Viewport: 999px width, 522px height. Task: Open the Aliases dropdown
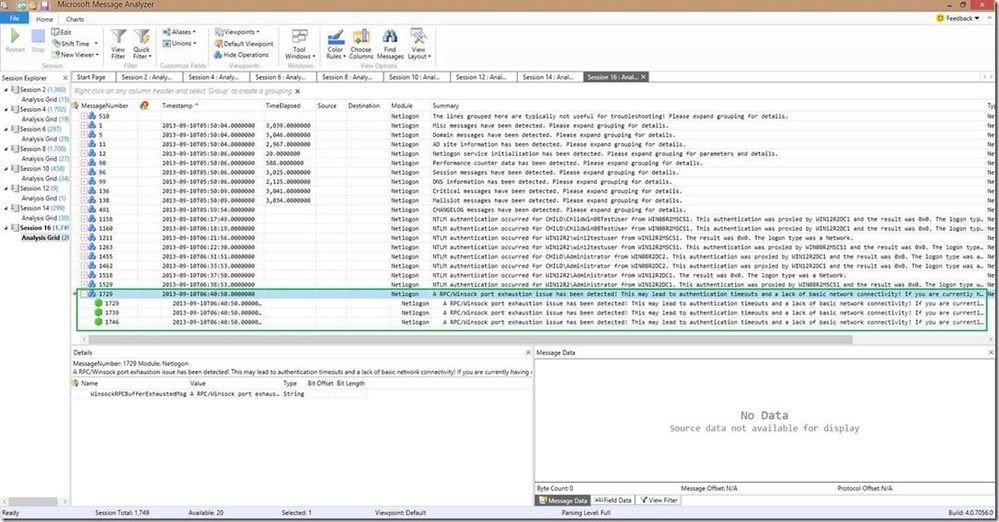(x=178, y=32)
